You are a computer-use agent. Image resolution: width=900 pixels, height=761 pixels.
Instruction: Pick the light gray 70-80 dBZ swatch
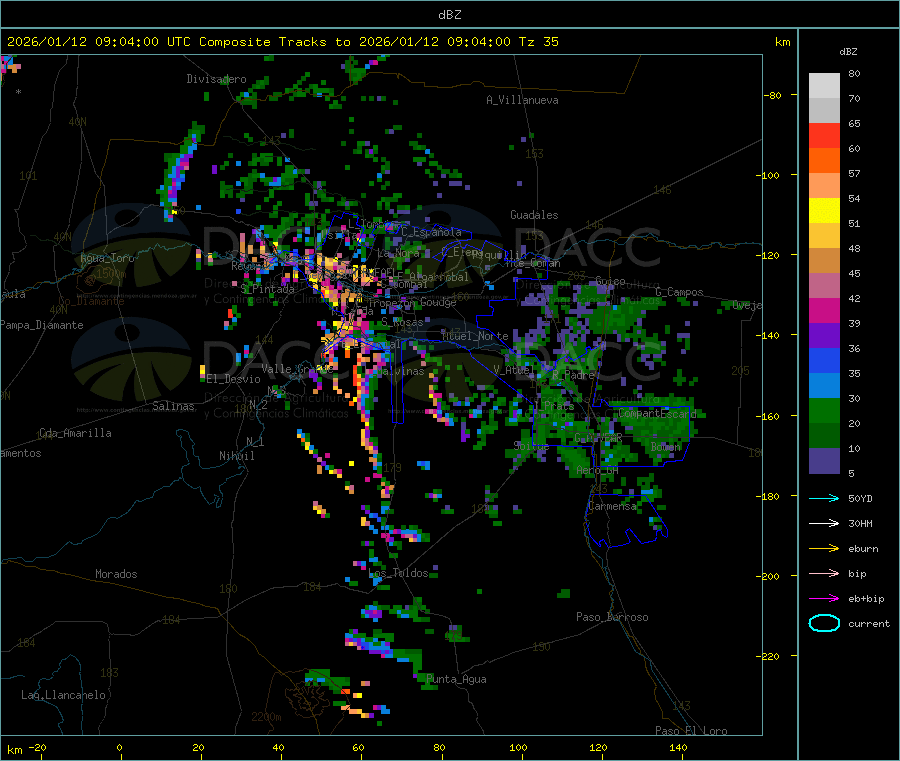tap(824, 86)
